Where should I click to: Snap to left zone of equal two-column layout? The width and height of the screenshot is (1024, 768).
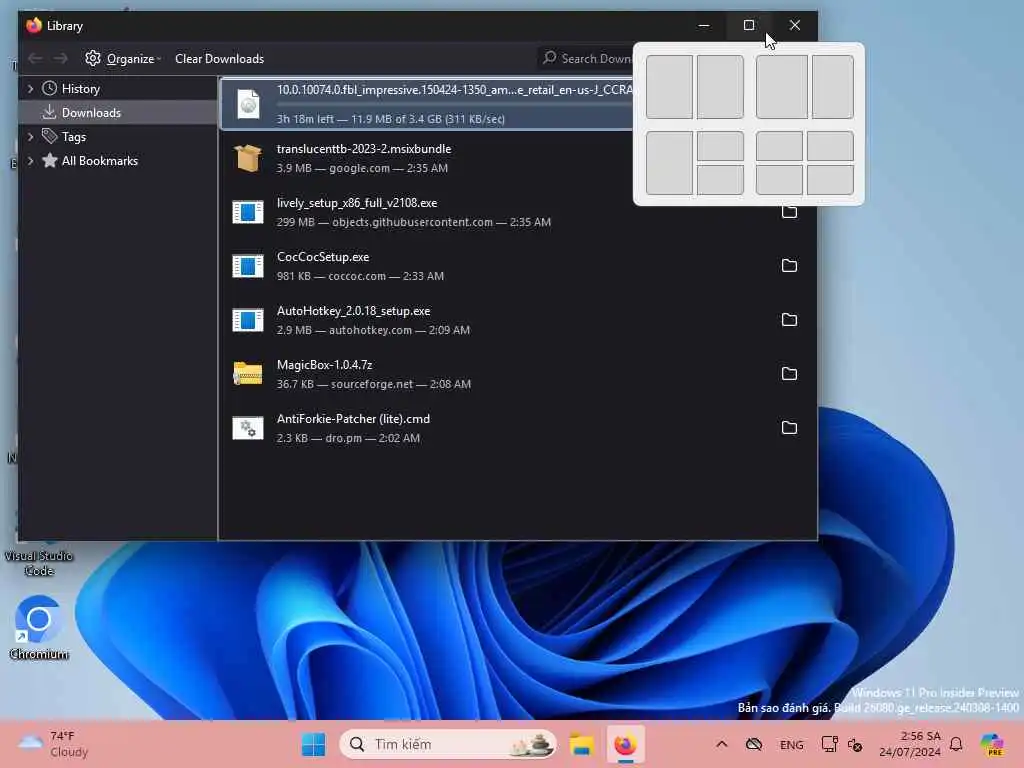coord(669,87)
